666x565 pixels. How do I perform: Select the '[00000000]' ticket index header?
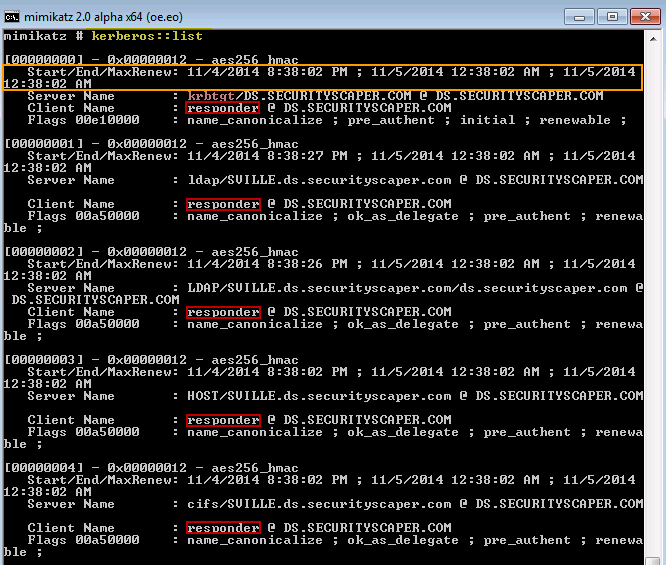(43, 59)
